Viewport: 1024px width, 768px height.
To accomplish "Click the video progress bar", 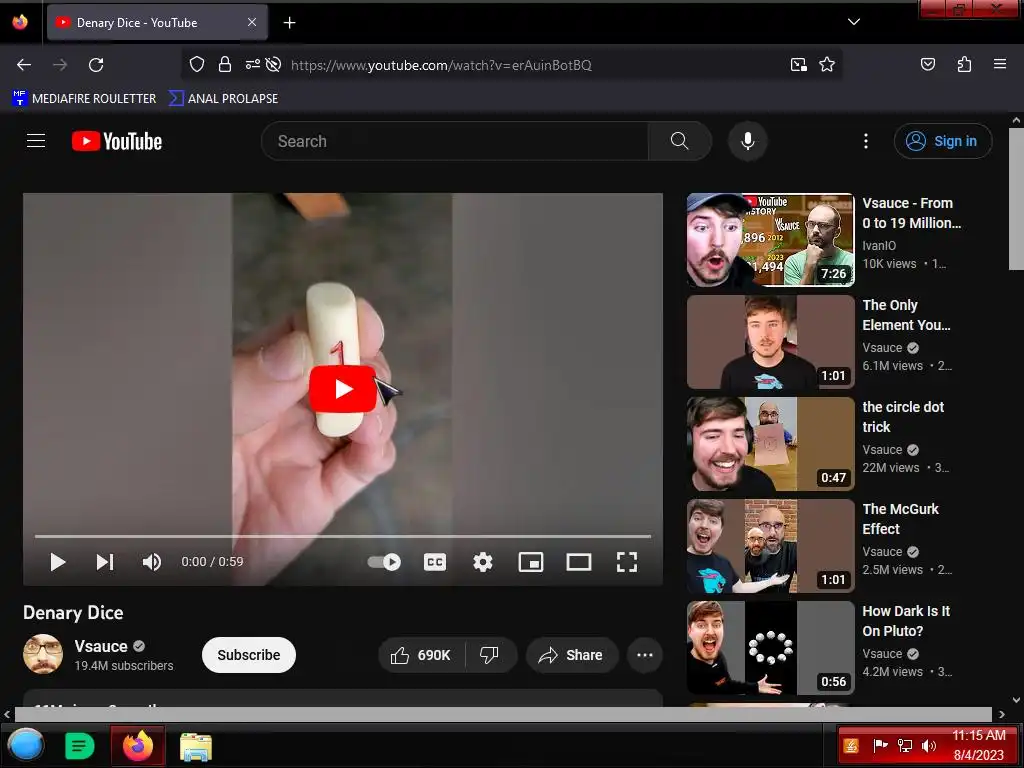I will coord(343,536).
